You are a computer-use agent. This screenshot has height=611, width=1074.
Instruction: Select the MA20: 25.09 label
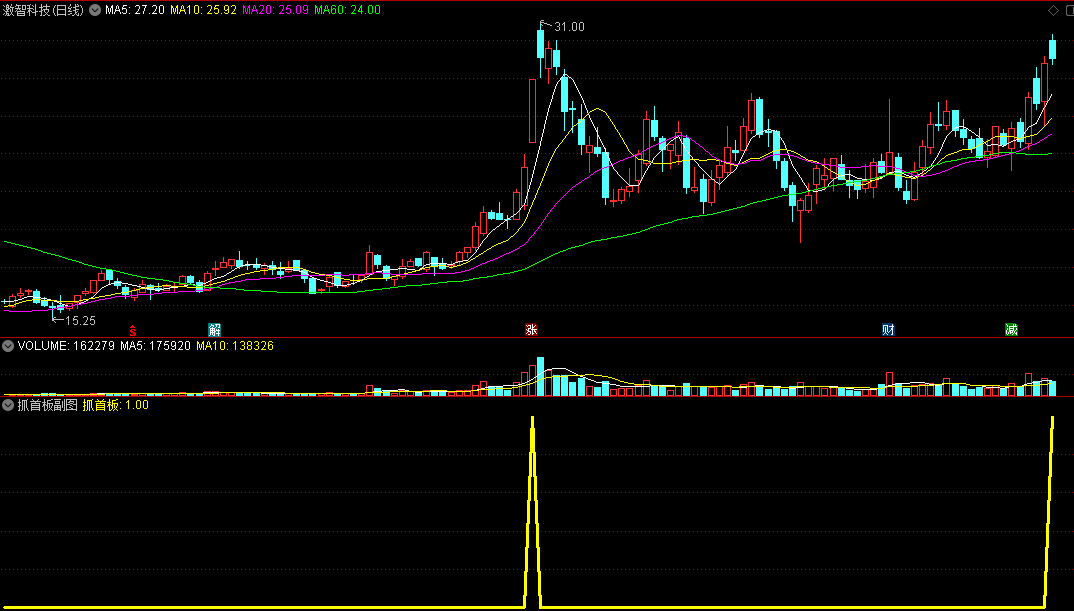click(275, 10)
